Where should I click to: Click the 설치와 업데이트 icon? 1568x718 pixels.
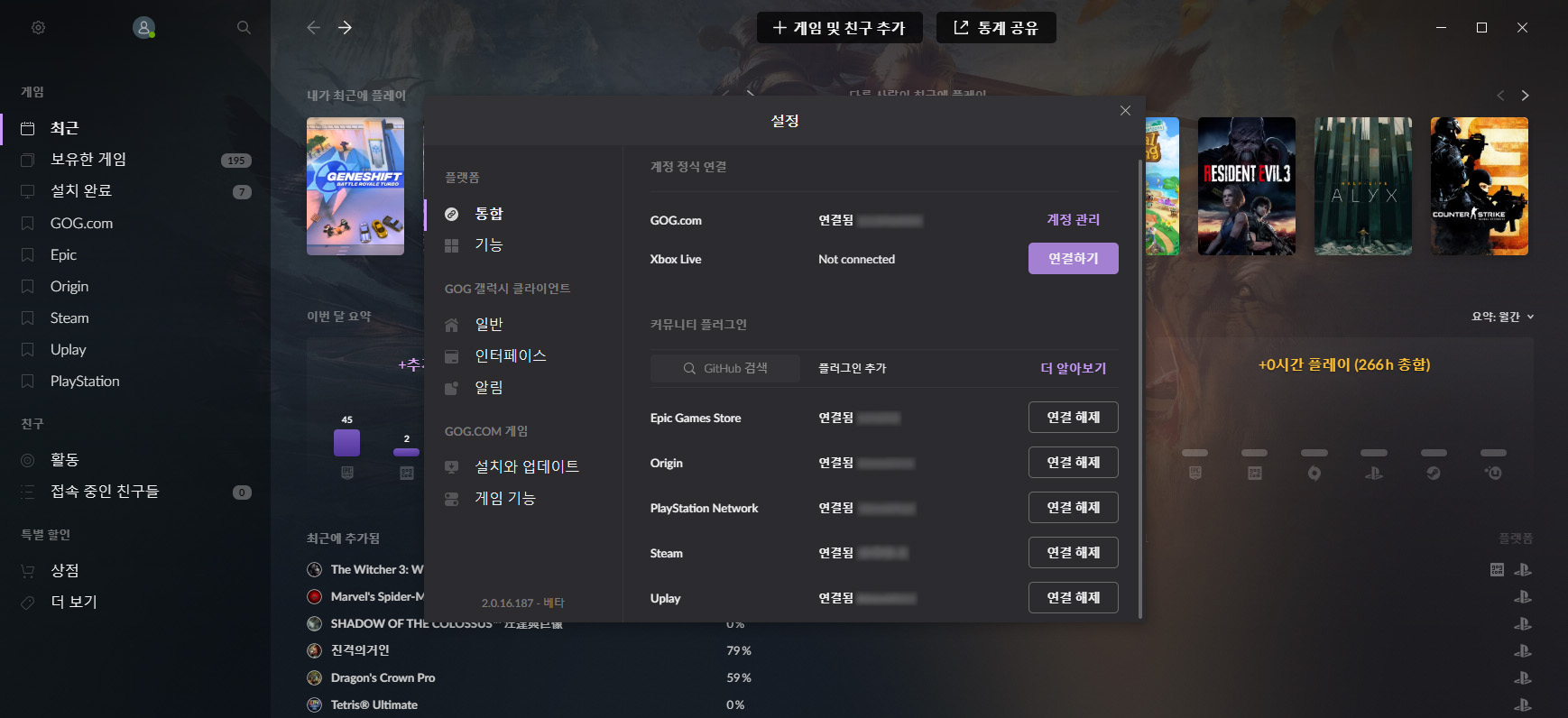click(x=452, y=467)
